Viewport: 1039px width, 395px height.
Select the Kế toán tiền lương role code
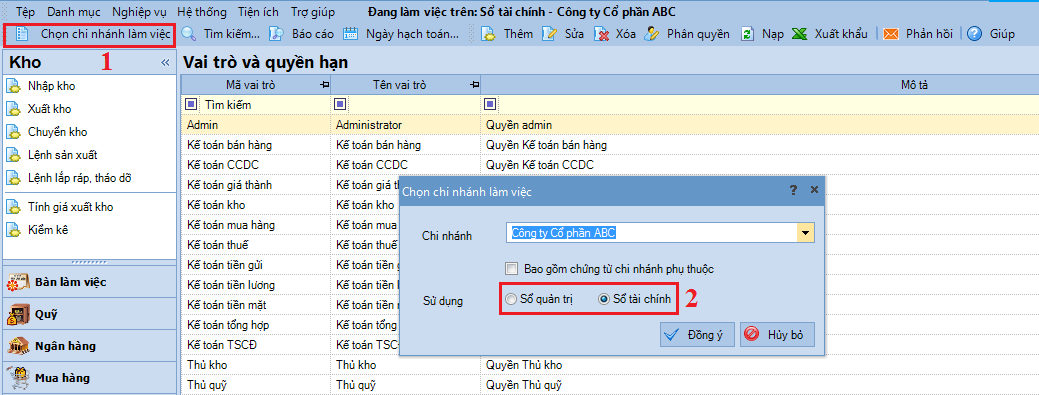(x=231, y=284)
